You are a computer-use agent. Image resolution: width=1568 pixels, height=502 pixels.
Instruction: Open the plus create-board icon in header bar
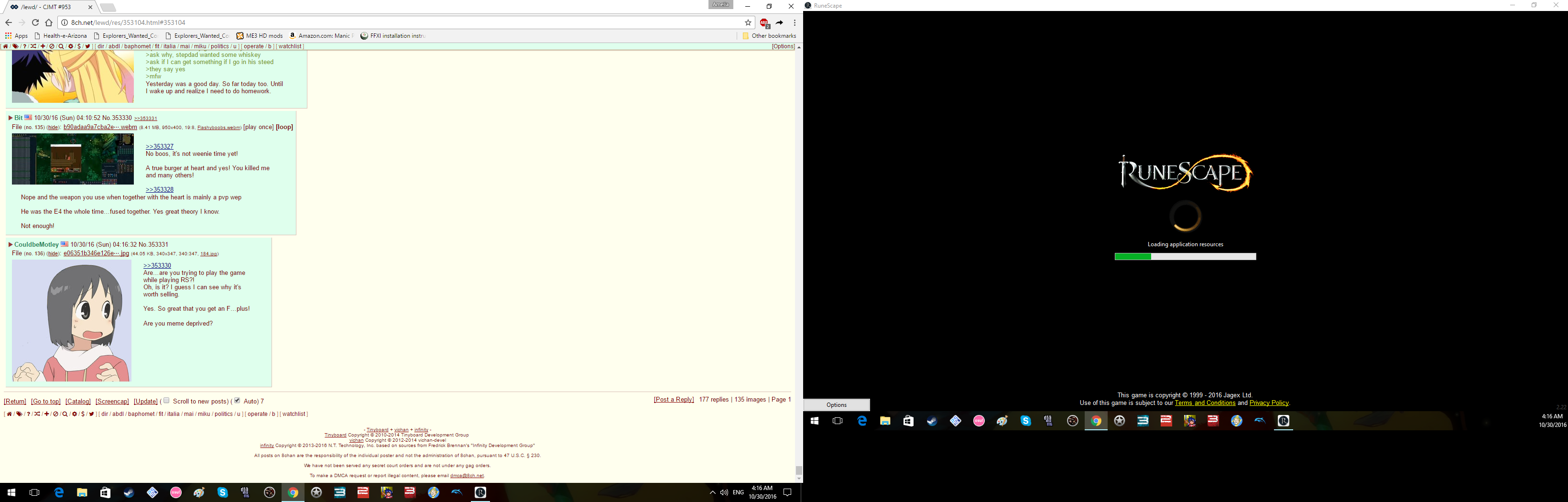43,46
